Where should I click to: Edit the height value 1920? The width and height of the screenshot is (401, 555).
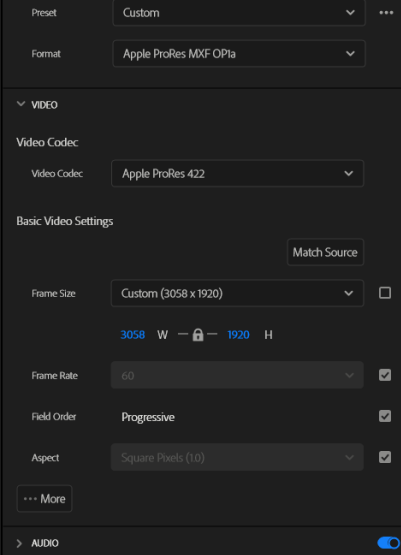click(x=238, y=334)
